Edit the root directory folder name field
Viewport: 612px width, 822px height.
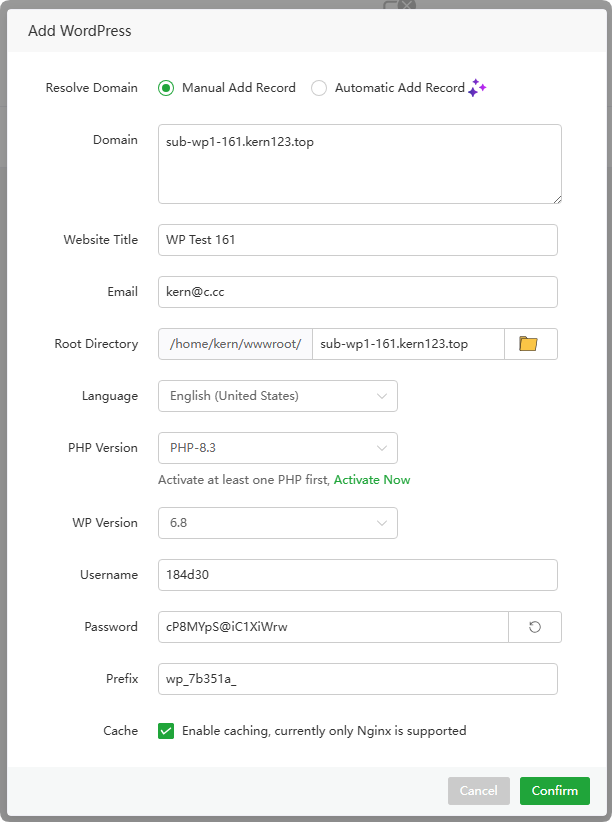tap(408, 344)
